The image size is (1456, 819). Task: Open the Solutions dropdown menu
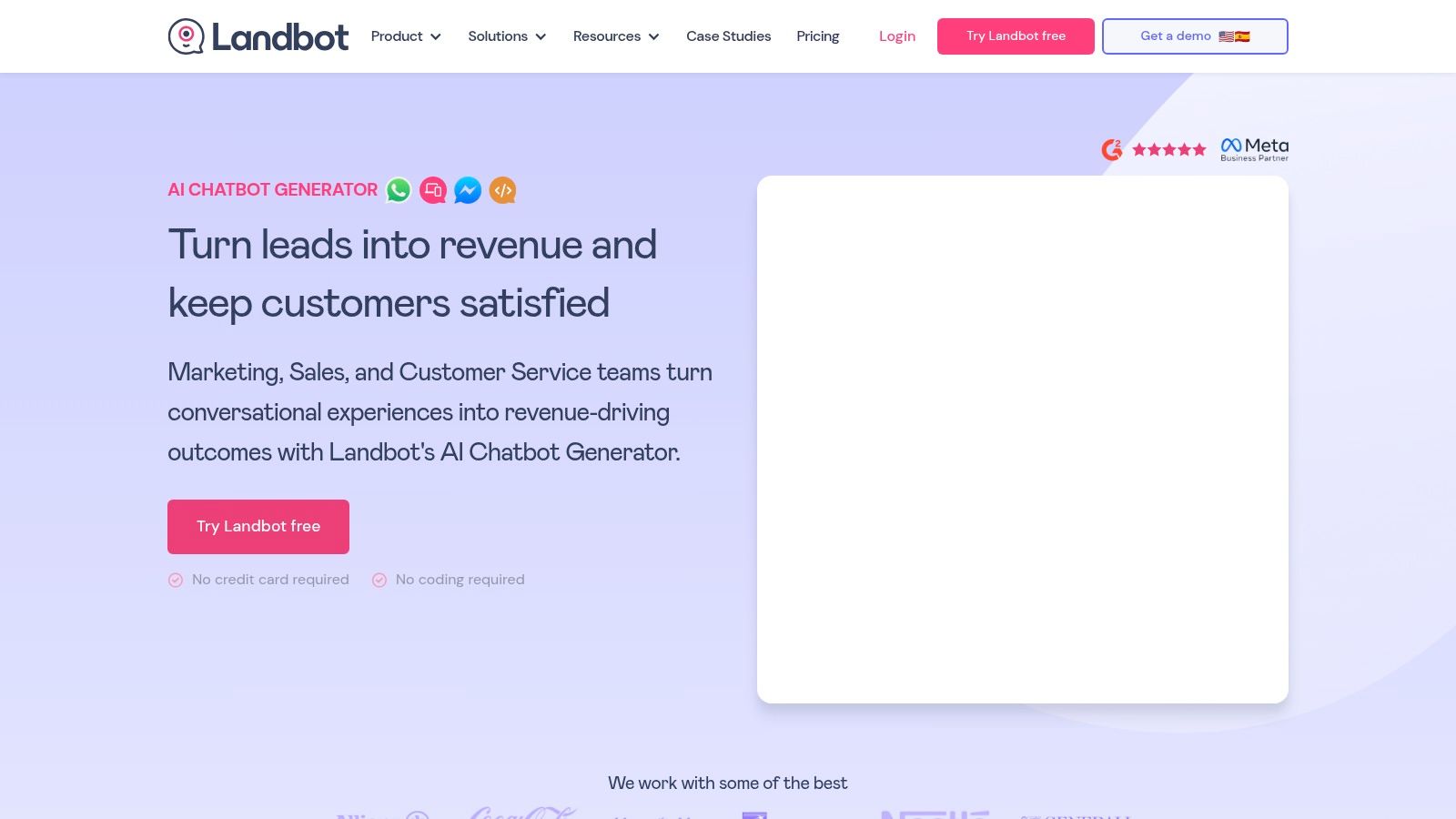pyautogui.click(x=507, y=36)
